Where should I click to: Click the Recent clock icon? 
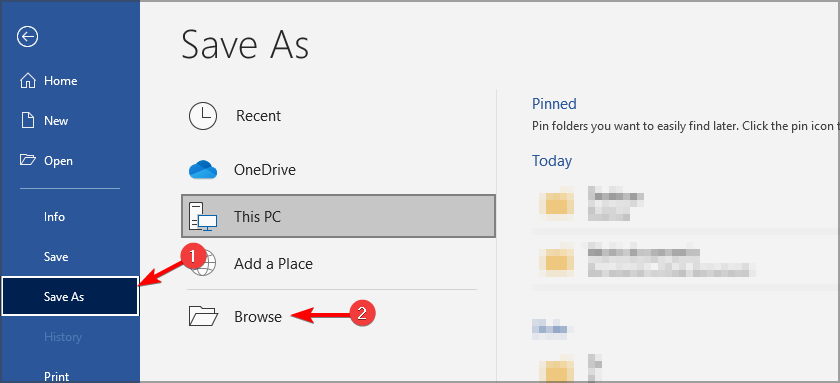(202, 116)
